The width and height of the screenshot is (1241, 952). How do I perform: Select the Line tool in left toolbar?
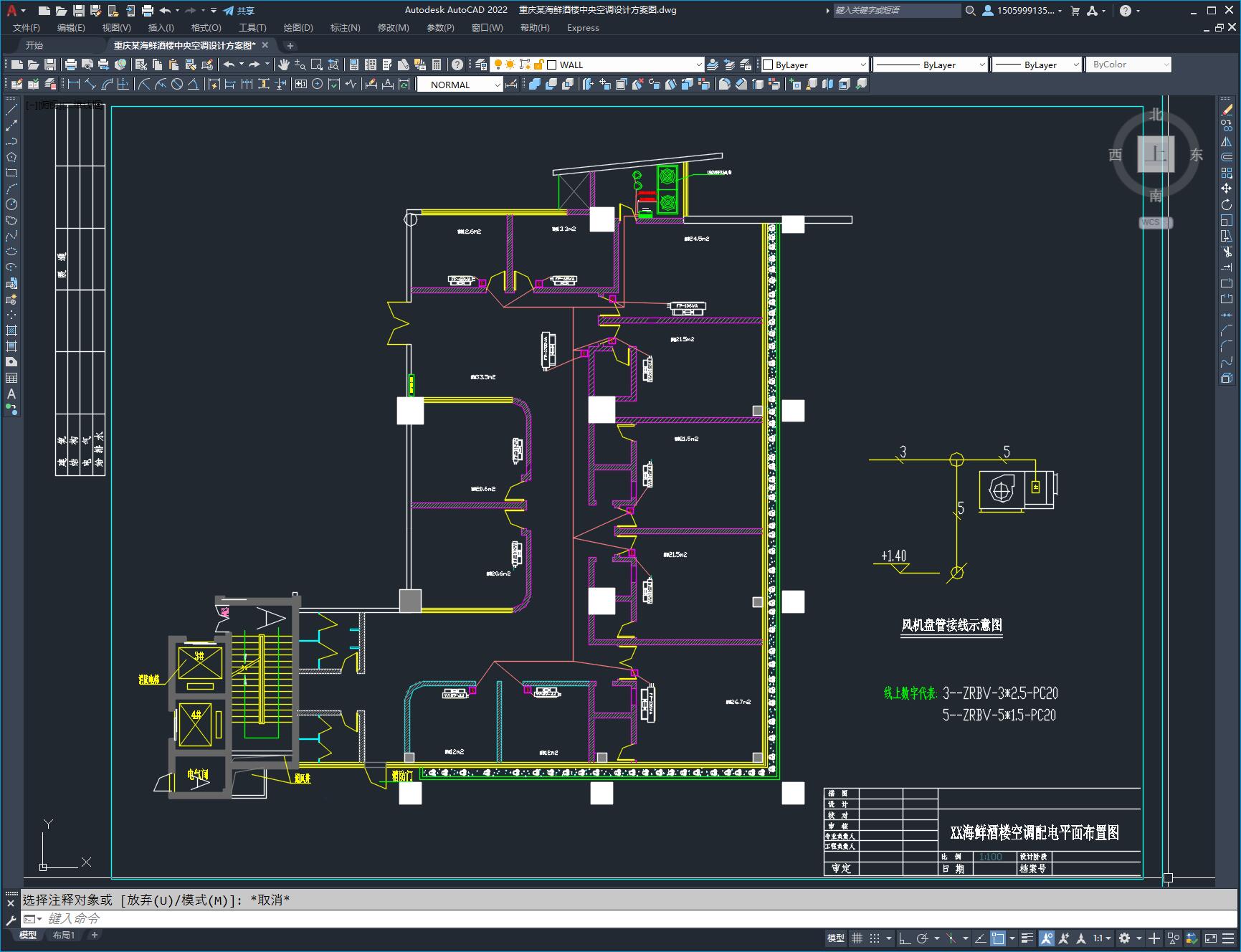(x=11, y=110)
